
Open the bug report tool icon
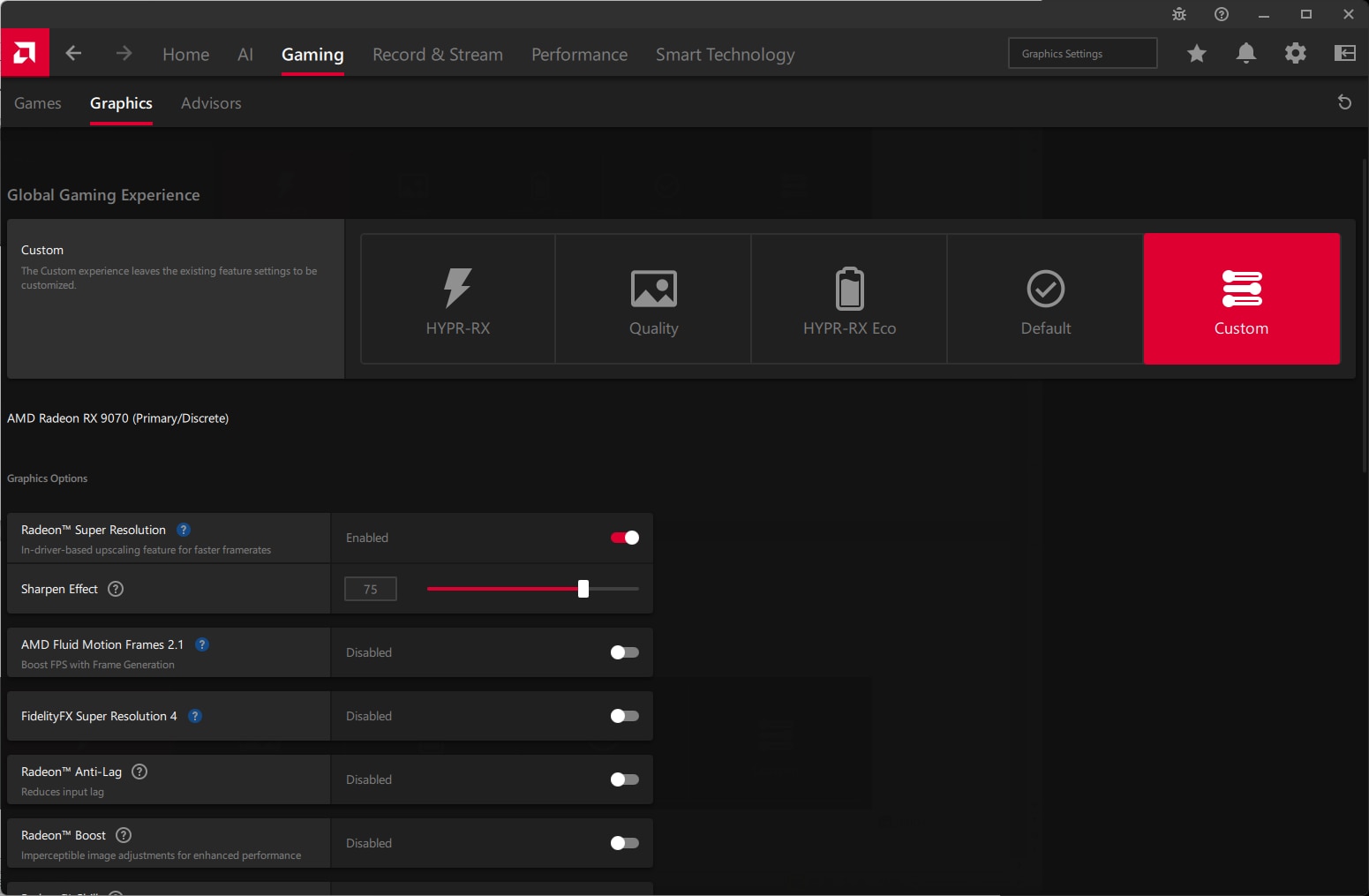(1179, 14)
